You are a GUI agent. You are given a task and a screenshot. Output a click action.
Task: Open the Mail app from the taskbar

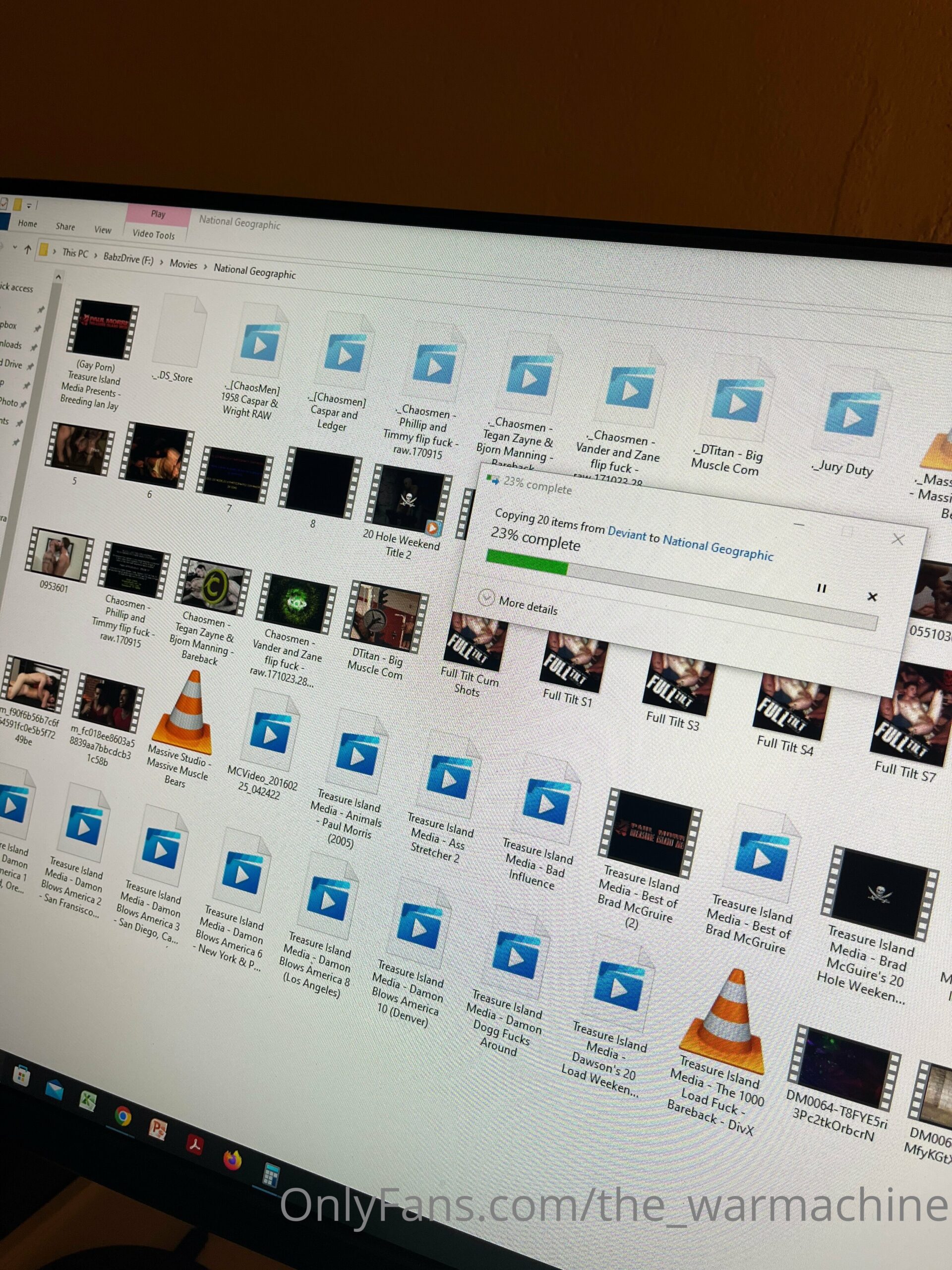pyautogui.click(x=54, y=1089)
